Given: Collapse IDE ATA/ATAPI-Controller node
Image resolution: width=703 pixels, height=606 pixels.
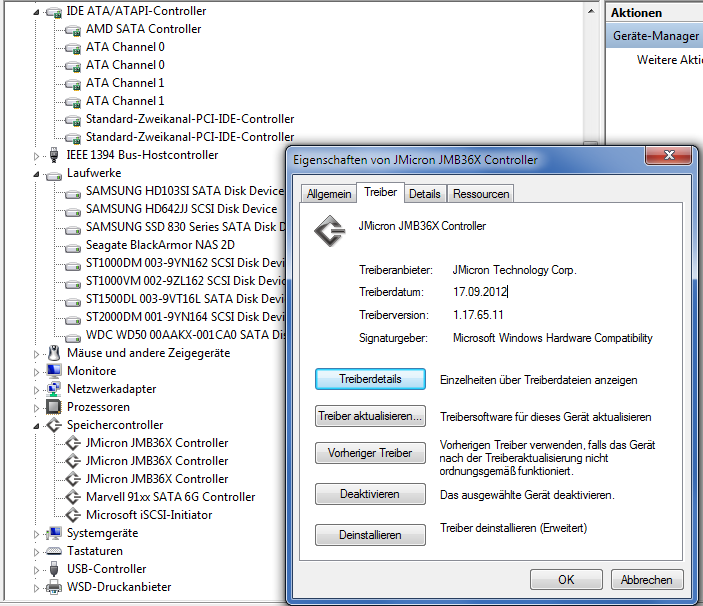Looking at the screenshot, I should click(x=36, y=12).
